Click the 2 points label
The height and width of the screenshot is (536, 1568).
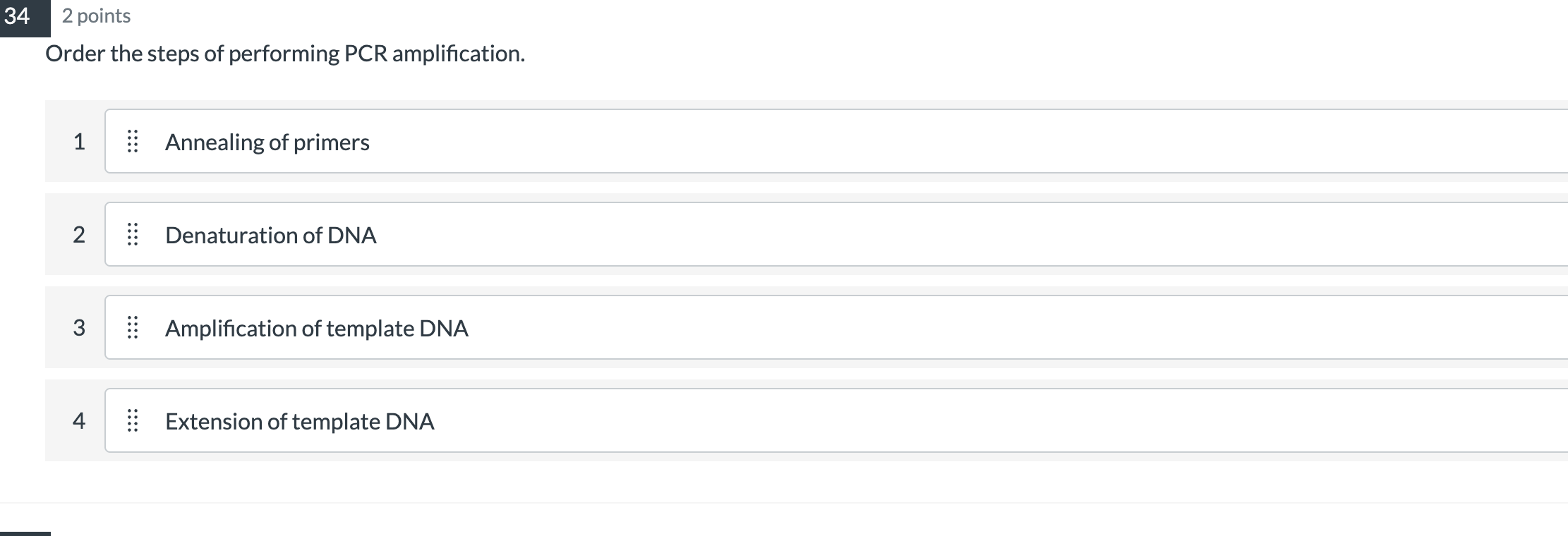(95, 16)
